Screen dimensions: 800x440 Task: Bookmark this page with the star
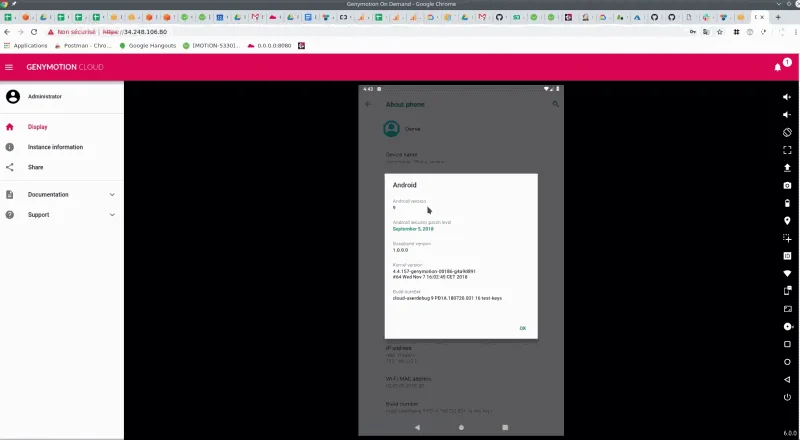coord(719,32)
